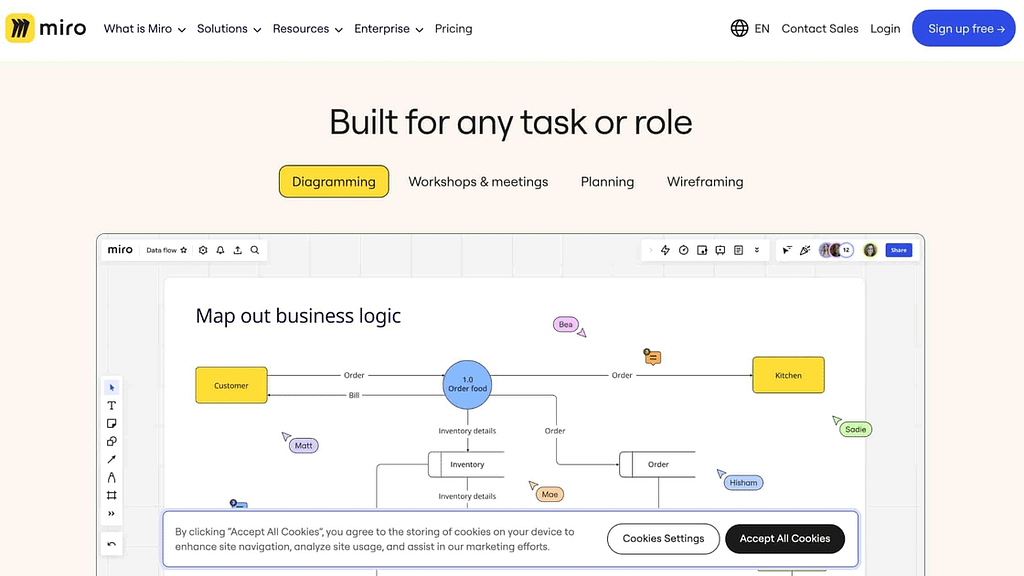Select the Sticky note tool
Viewport: 1024px width, 576px height.
[x=112, y=423]
